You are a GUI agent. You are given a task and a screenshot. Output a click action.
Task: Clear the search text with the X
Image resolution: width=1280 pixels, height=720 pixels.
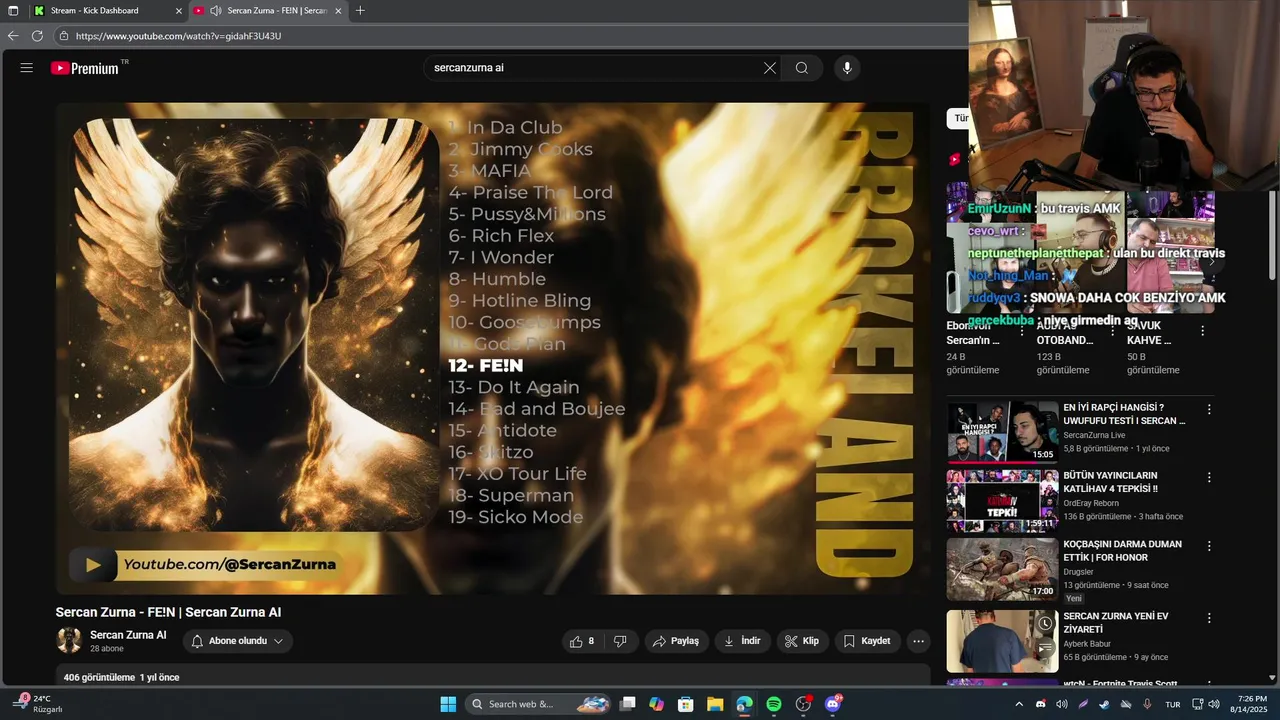770,68
